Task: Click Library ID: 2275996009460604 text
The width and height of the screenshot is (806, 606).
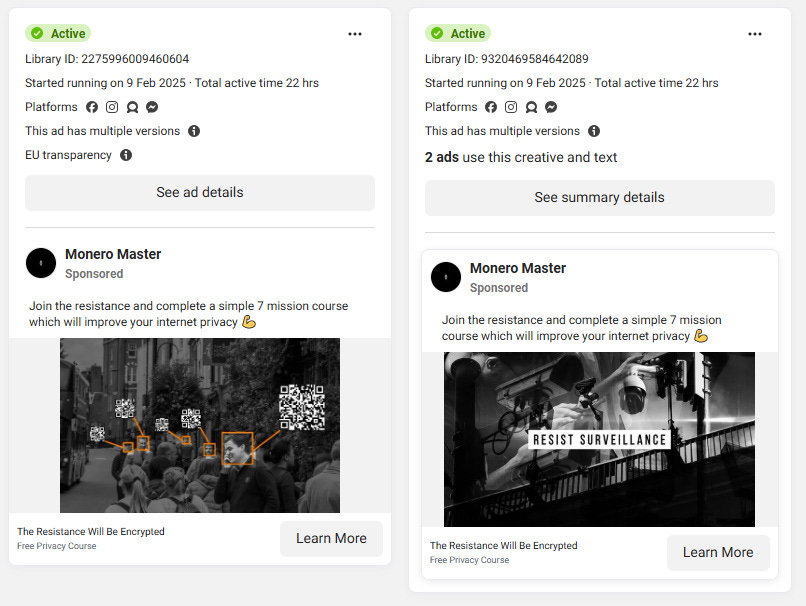Action: 107,59
